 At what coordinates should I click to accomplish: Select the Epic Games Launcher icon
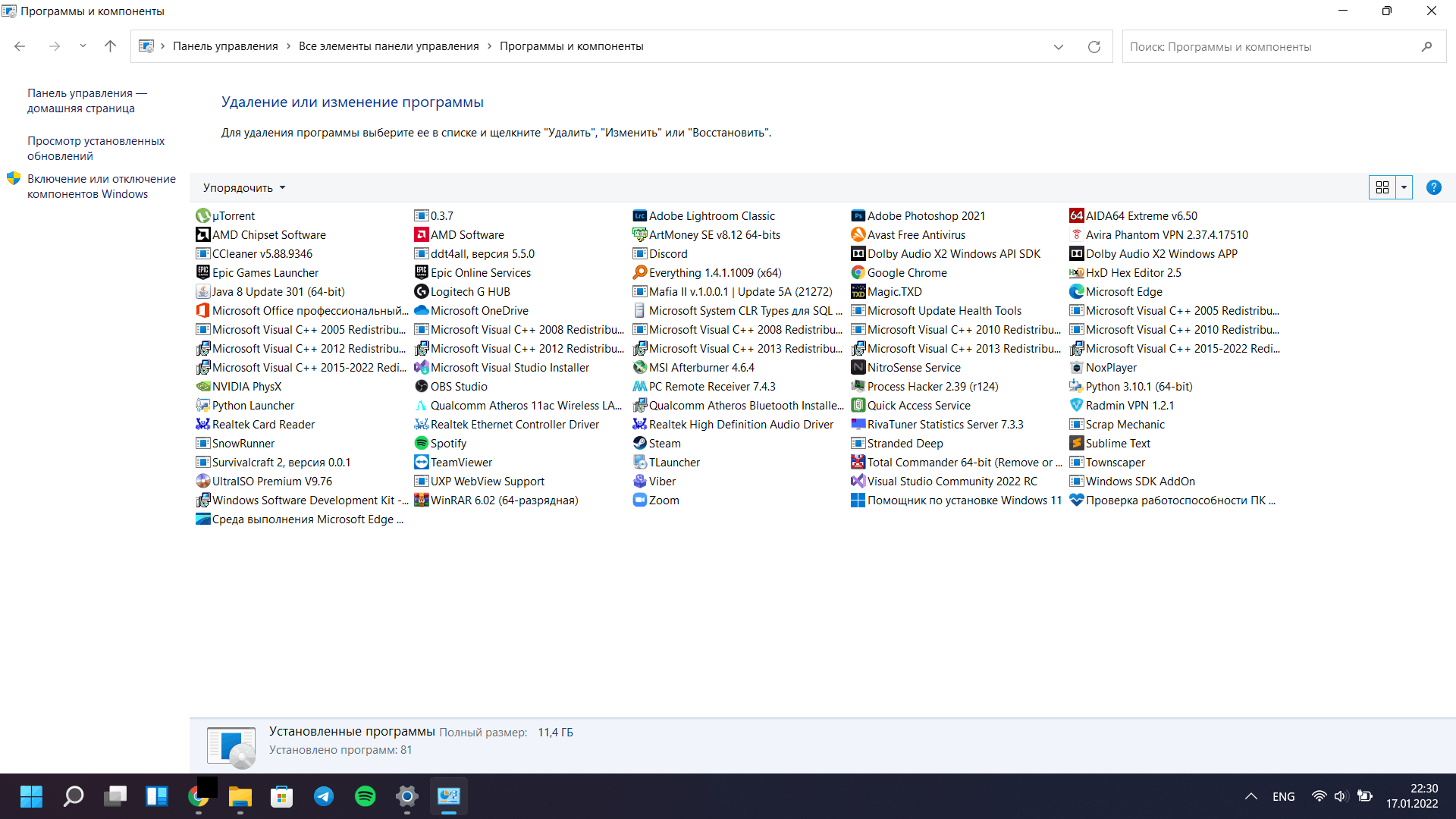coord(202,273)
